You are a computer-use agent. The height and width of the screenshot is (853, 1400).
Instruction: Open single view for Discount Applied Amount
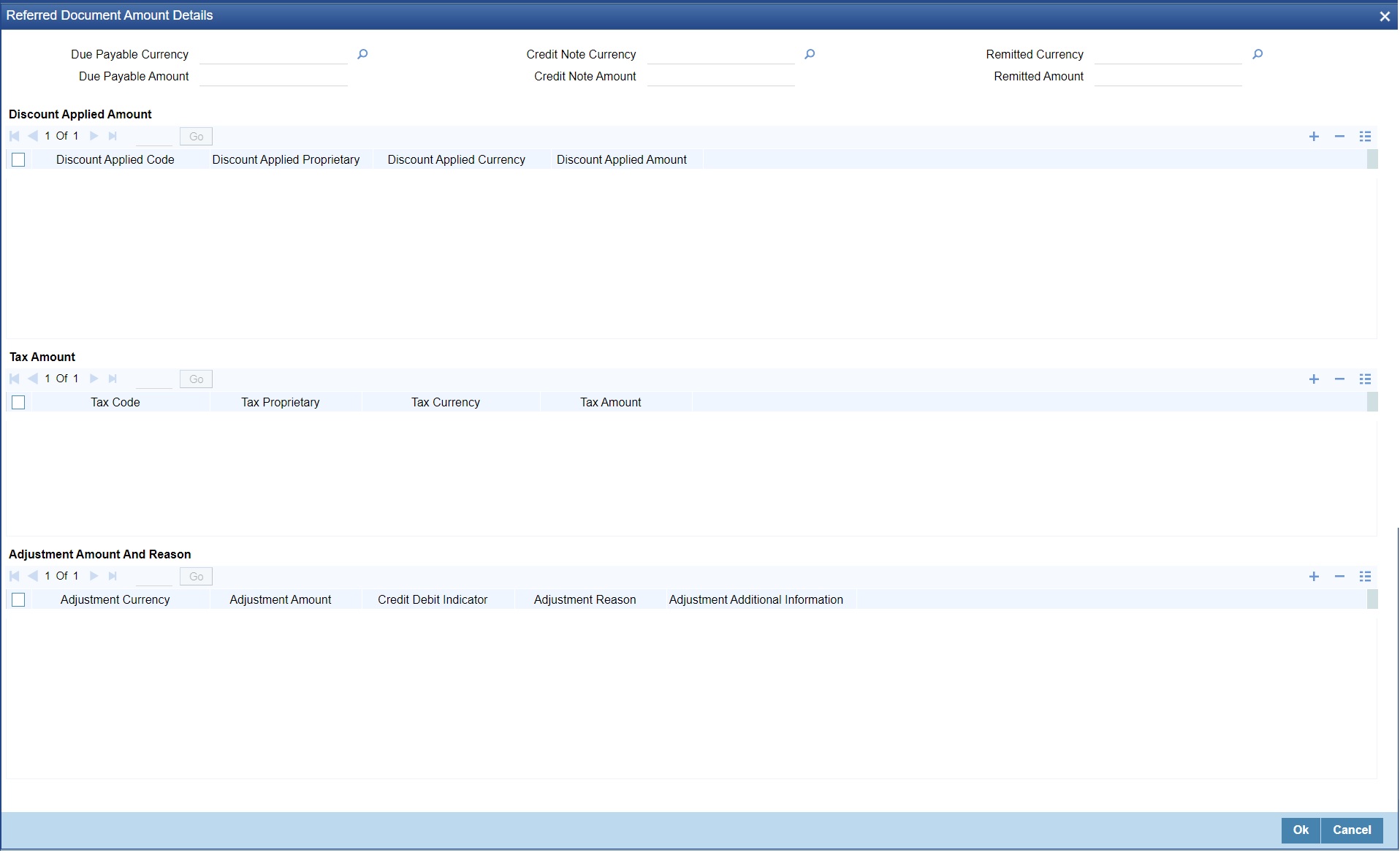(x=1365, y=137)
